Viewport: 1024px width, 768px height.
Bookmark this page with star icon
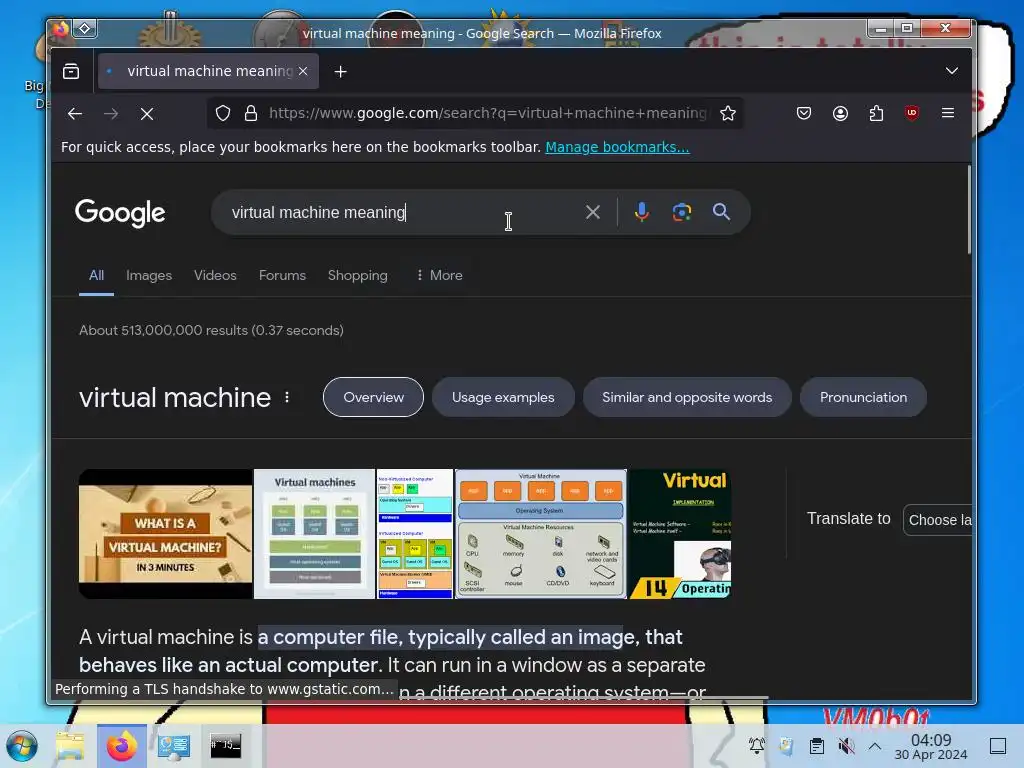pos(728,114)
